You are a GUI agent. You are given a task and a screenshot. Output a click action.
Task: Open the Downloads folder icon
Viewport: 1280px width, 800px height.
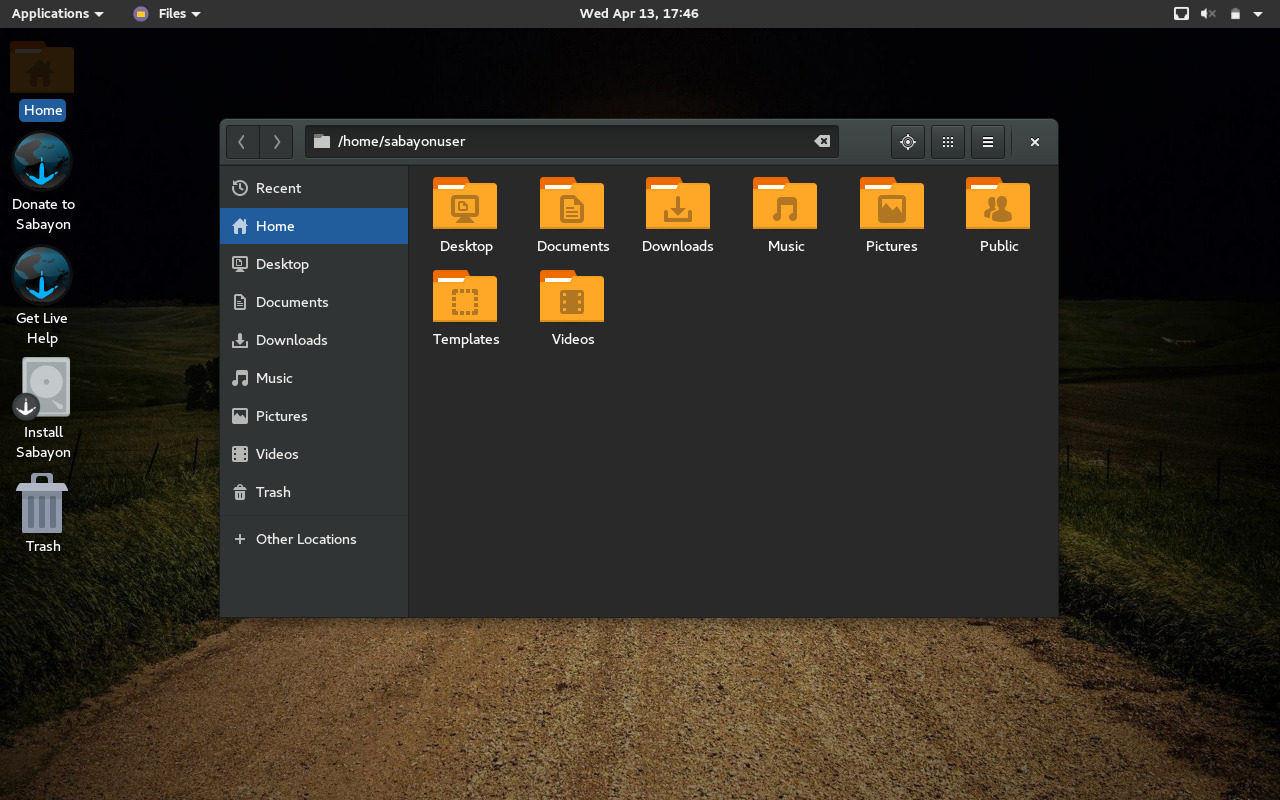(677, 204)
